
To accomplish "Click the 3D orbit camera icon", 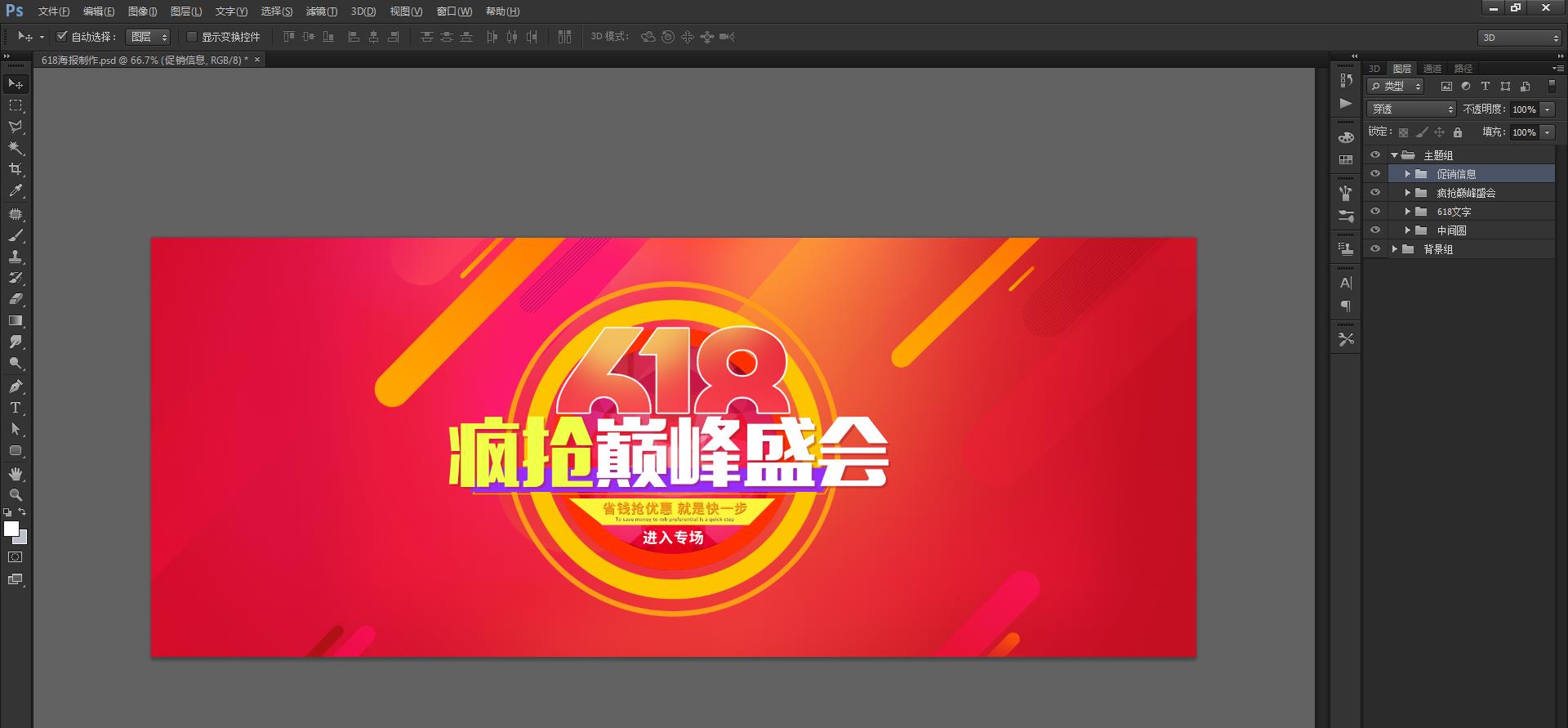I will 648,37.
